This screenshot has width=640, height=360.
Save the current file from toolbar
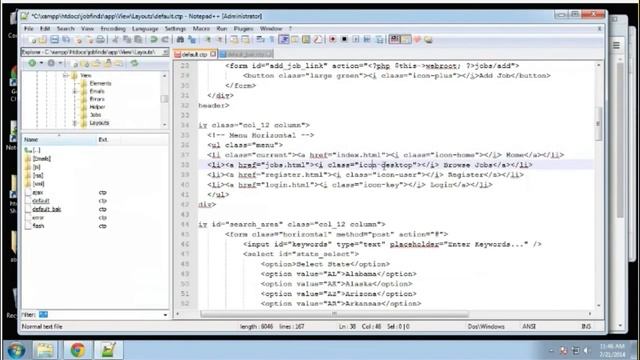click(54, 40)
